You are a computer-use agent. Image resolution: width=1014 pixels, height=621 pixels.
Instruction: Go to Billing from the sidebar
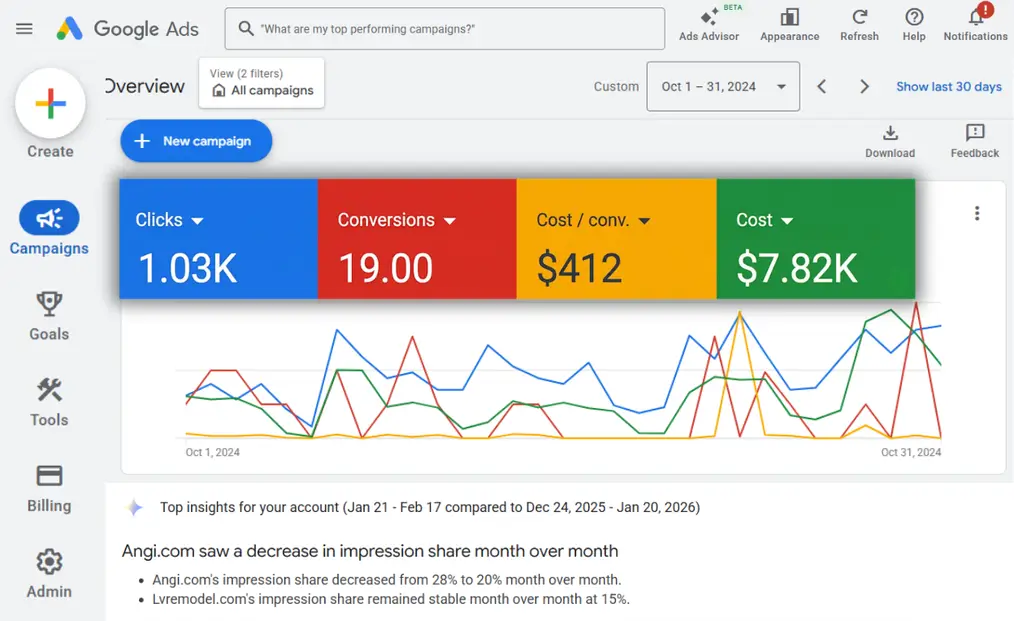click(48, 487)
